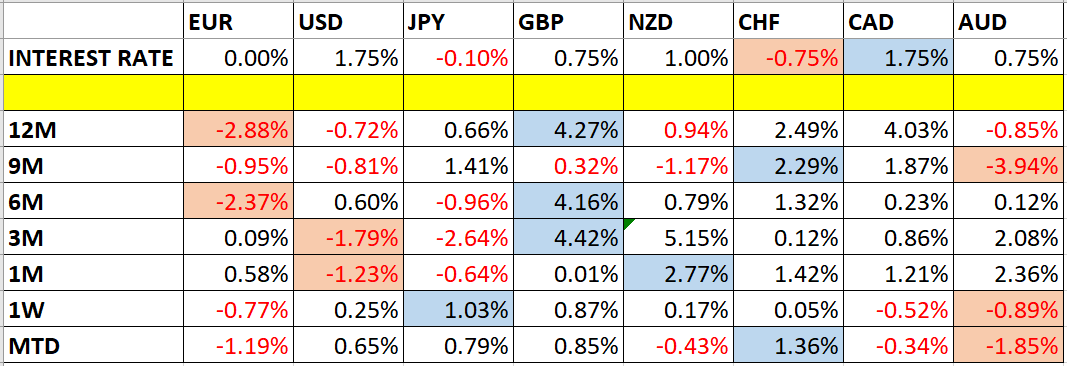Click the yellow cell under GBP column
The width and height of the screenshot is (1067, 366).
point(568,93)
